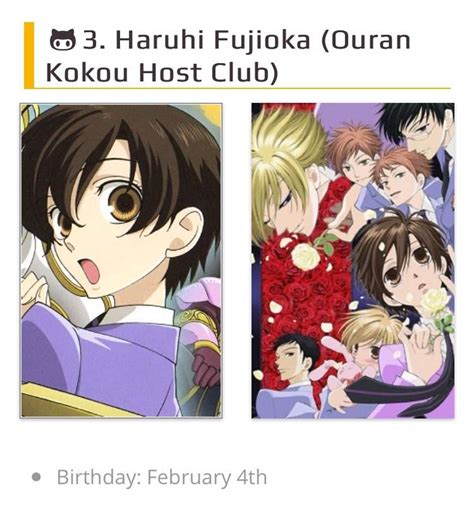
Task: Click Haruhi's purple uniform jacket in left image
Action: [x=110, y=360]
